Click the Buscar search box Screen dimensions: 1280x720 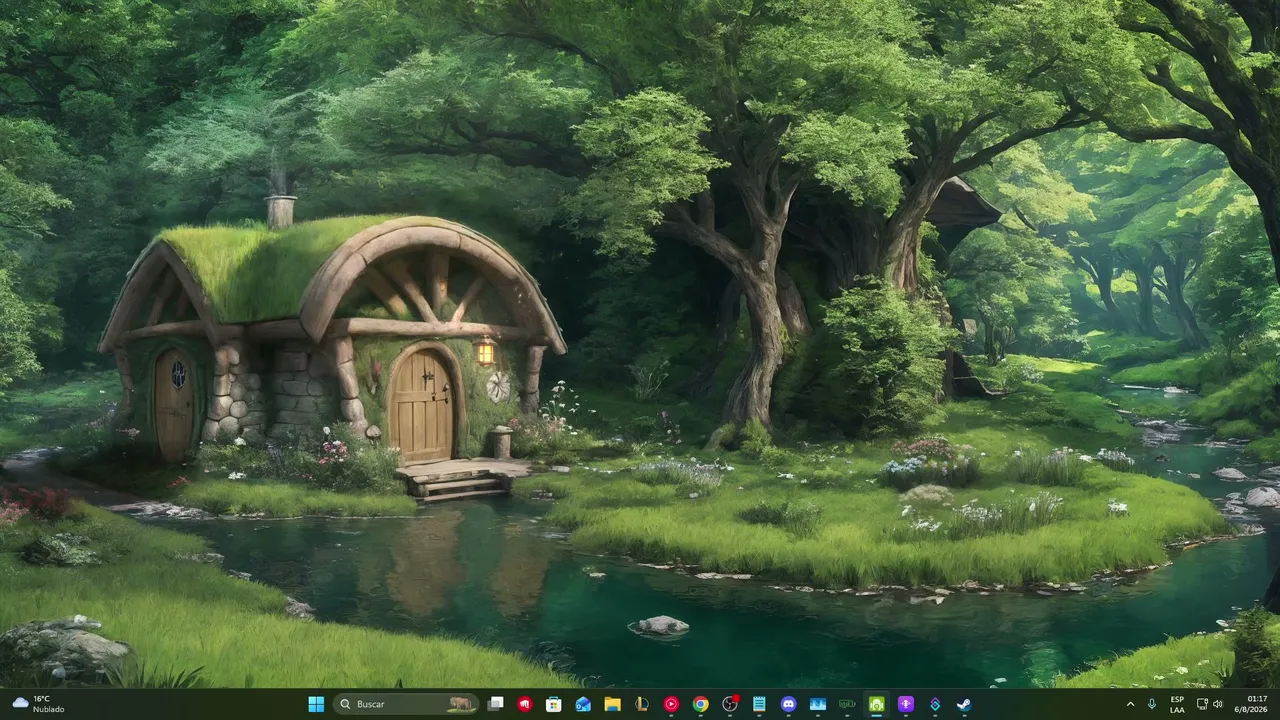(x=406, y=704)
